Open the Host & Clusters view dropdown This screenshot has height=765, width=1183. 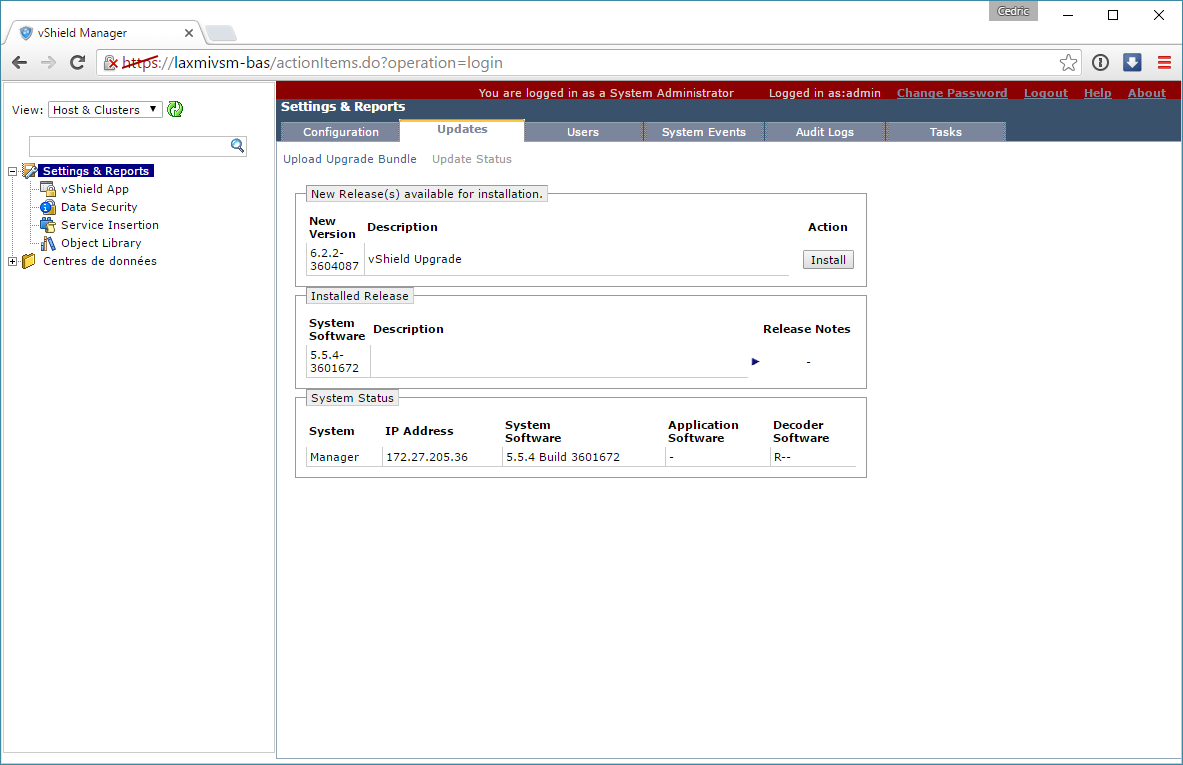pos(105,109)
